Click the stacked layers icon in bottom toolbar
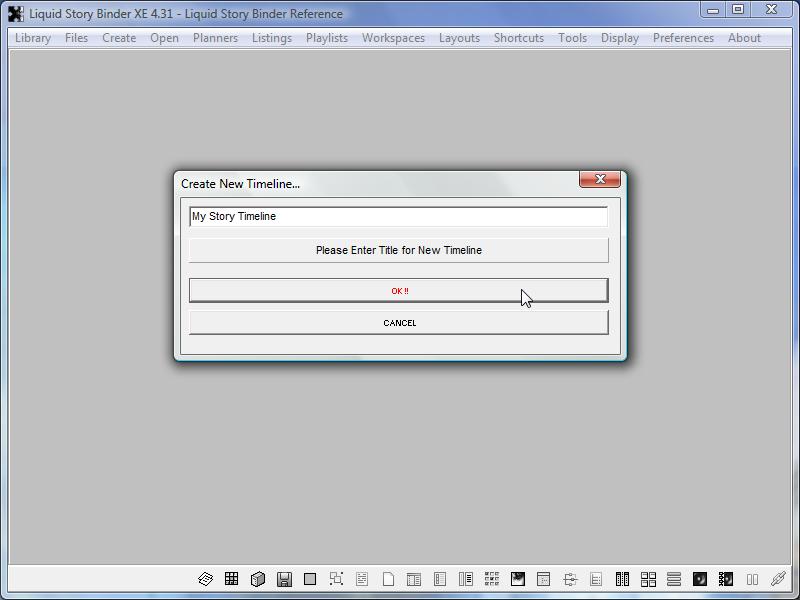800x600 pixels. tap(205, 579)
